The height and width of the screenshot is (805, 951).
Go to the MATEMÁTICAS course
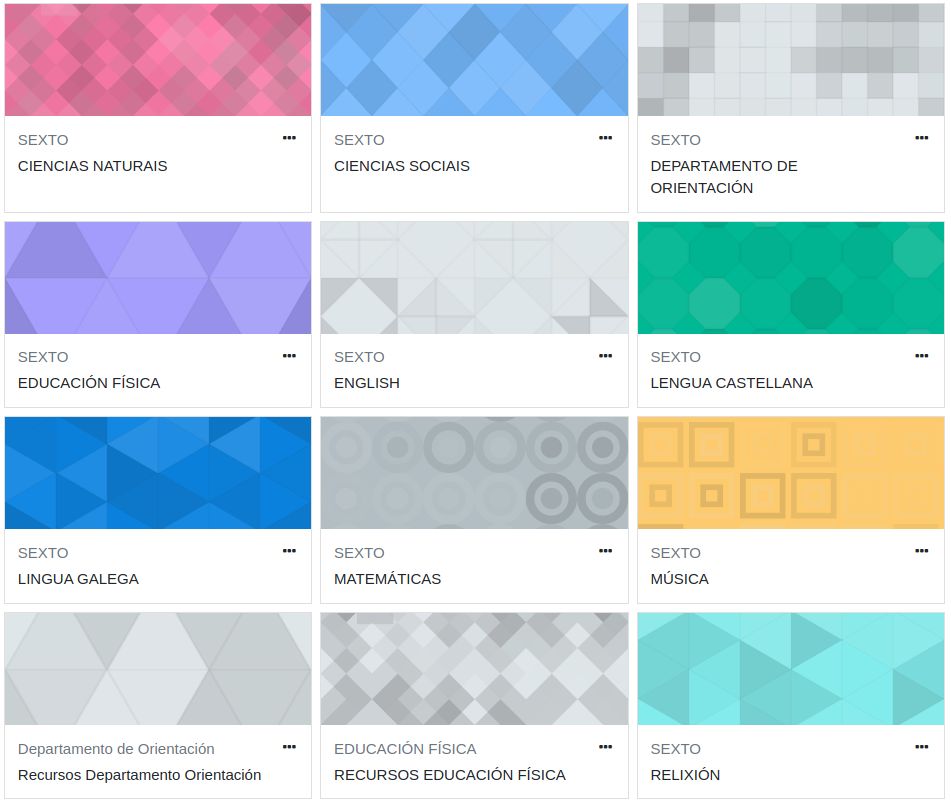[x=387, y=579]
